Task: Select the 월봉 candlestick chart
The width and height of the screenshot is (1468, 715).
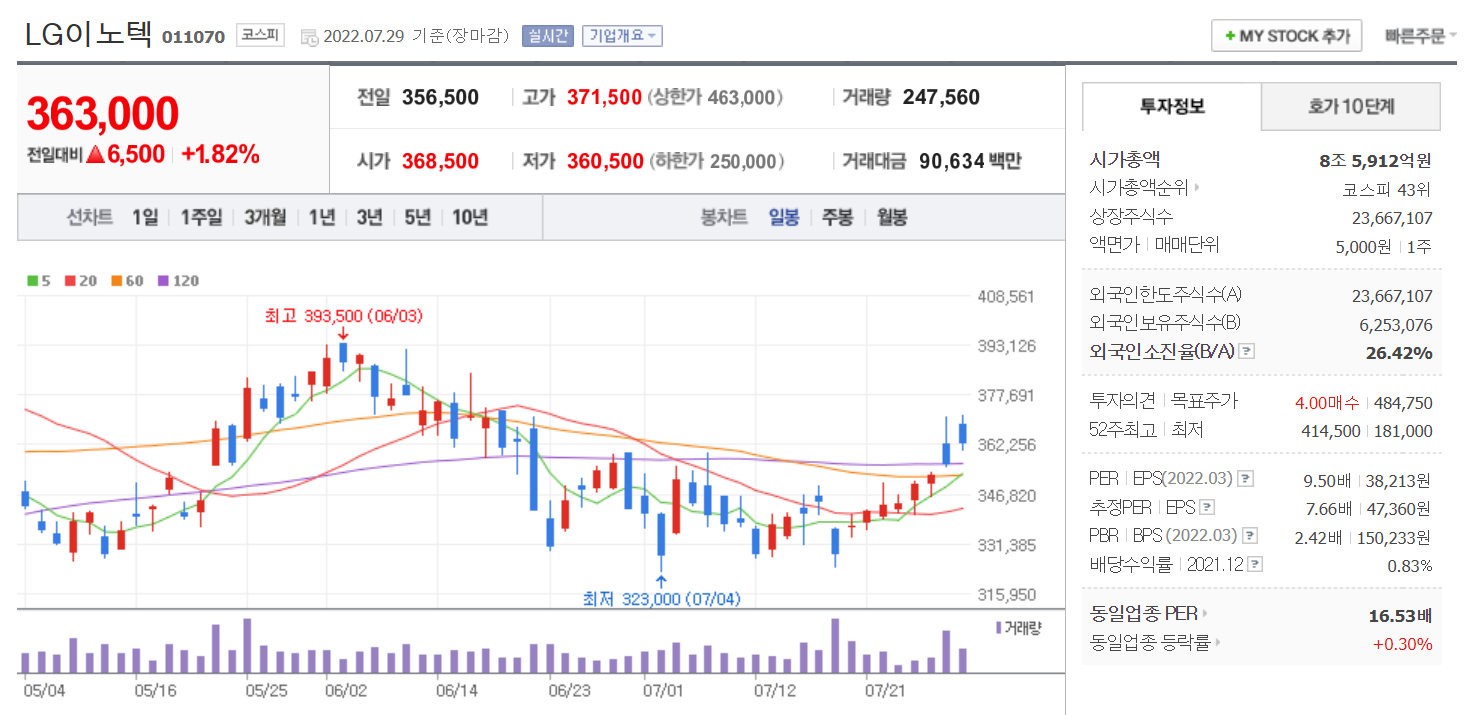Action: tap(892, 217)
